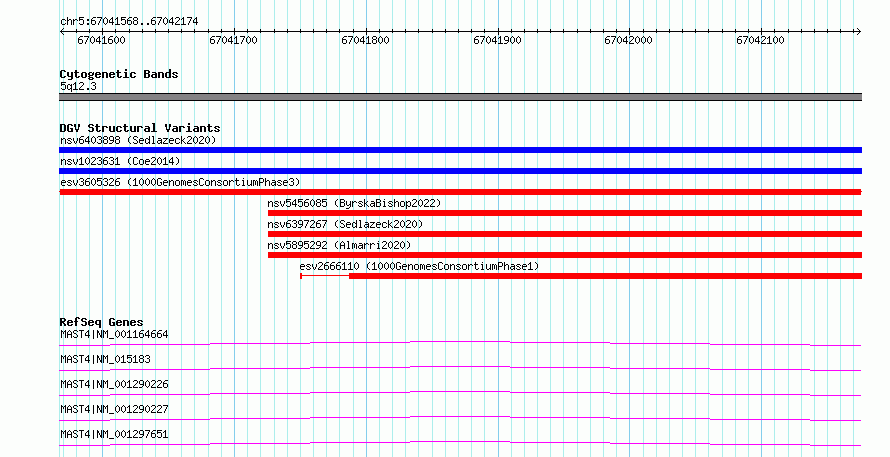Open the DGV Structural Variants track title
This screenshot has width=890, height=457.
[x=140, y=128]
